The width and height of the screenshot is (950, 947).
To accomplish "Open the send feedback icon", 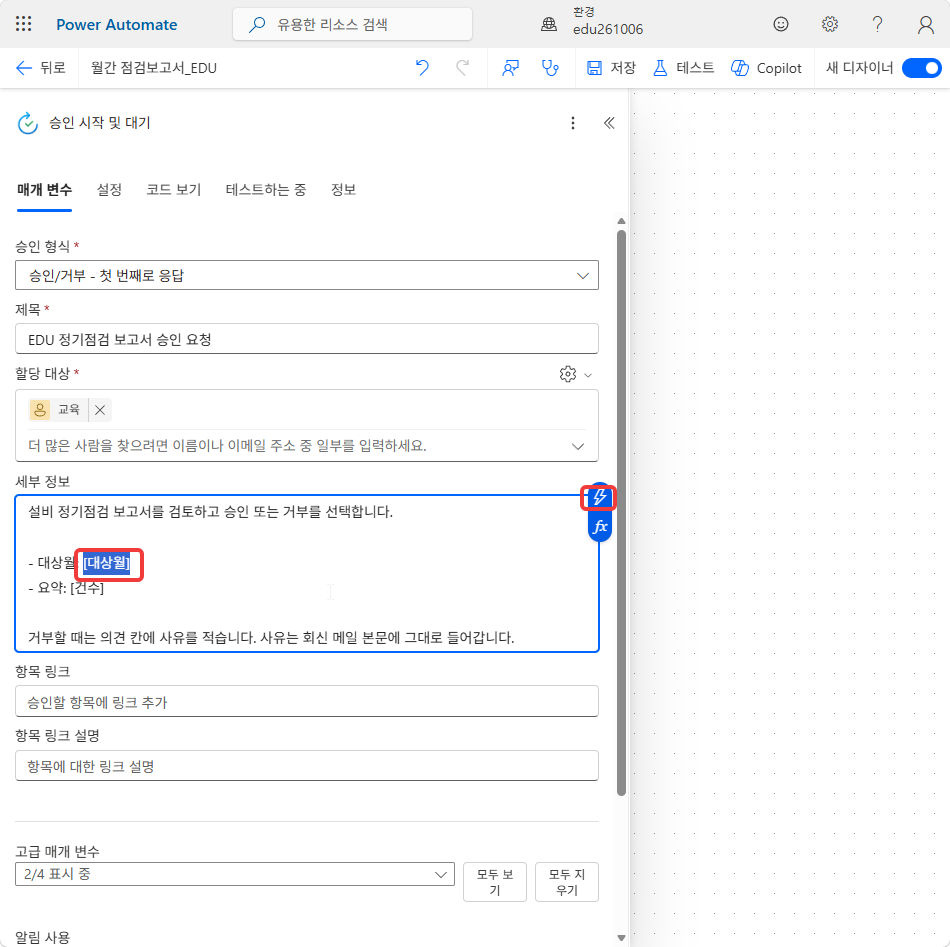I will (x=510, y=68).
